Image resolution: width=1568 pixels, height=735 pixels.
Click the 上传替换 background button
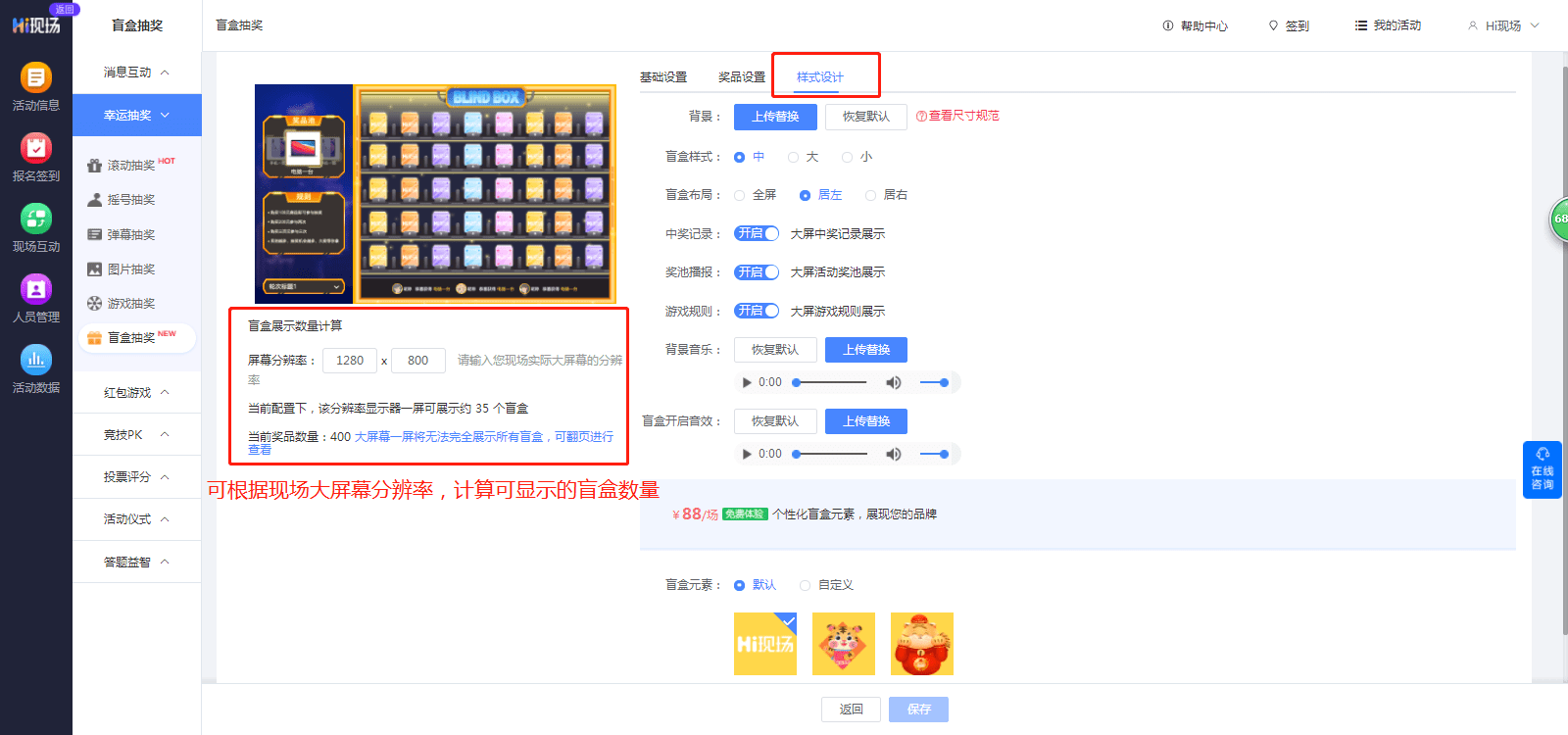775,117
